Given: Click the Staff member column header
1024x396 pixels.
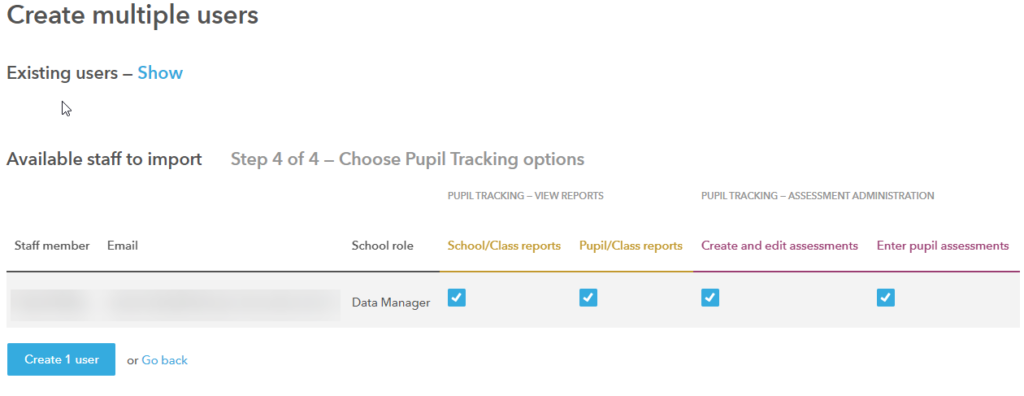Looking at the screenshot, I should point(52,246).
